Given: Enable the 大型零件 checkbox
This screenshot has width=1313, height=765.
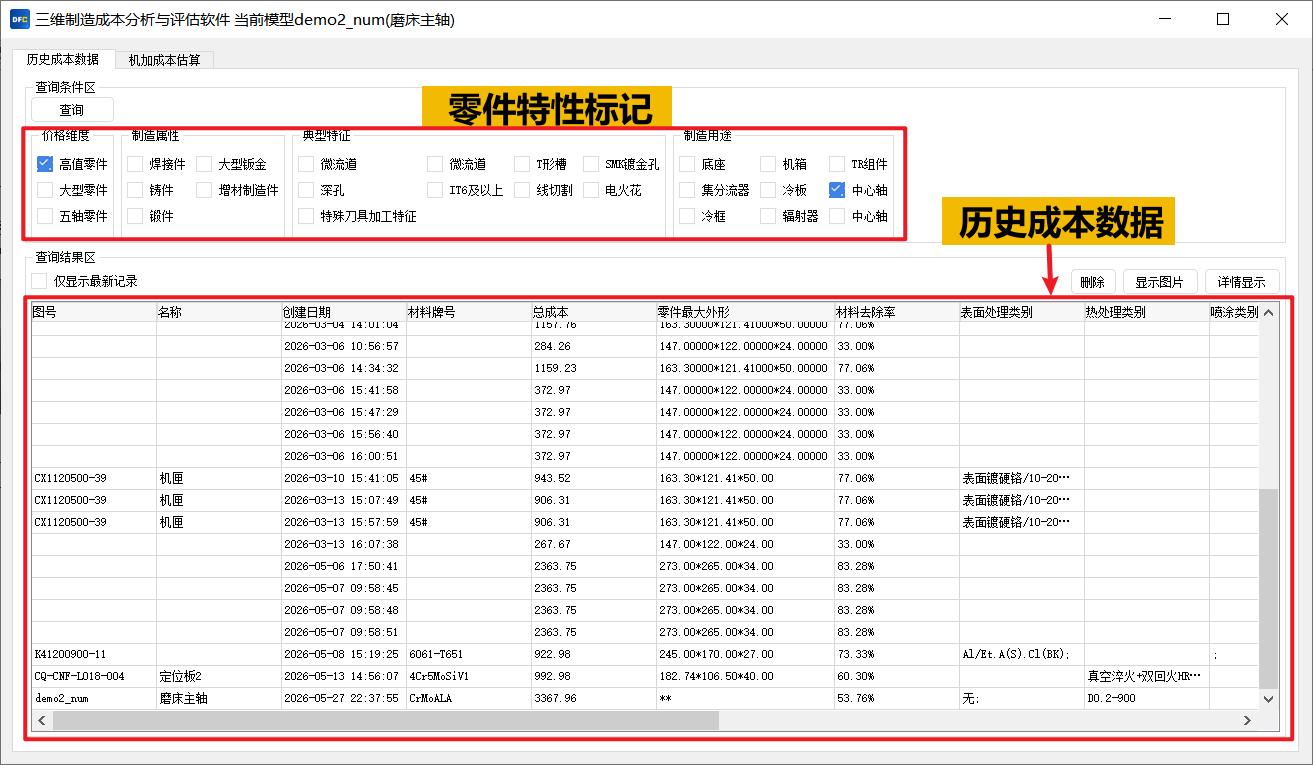Looking at the screenshot, I should (x=45, y=190).
